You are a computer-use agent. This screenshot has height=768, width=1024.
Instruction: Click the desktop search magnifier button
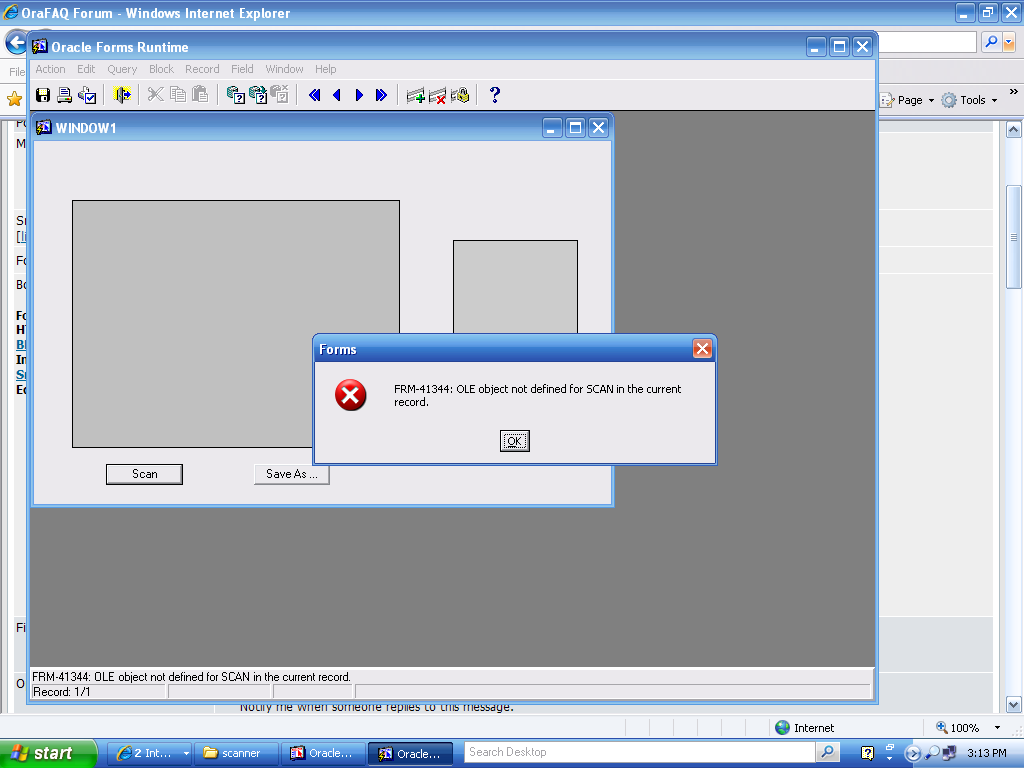[x=827, y=752]
